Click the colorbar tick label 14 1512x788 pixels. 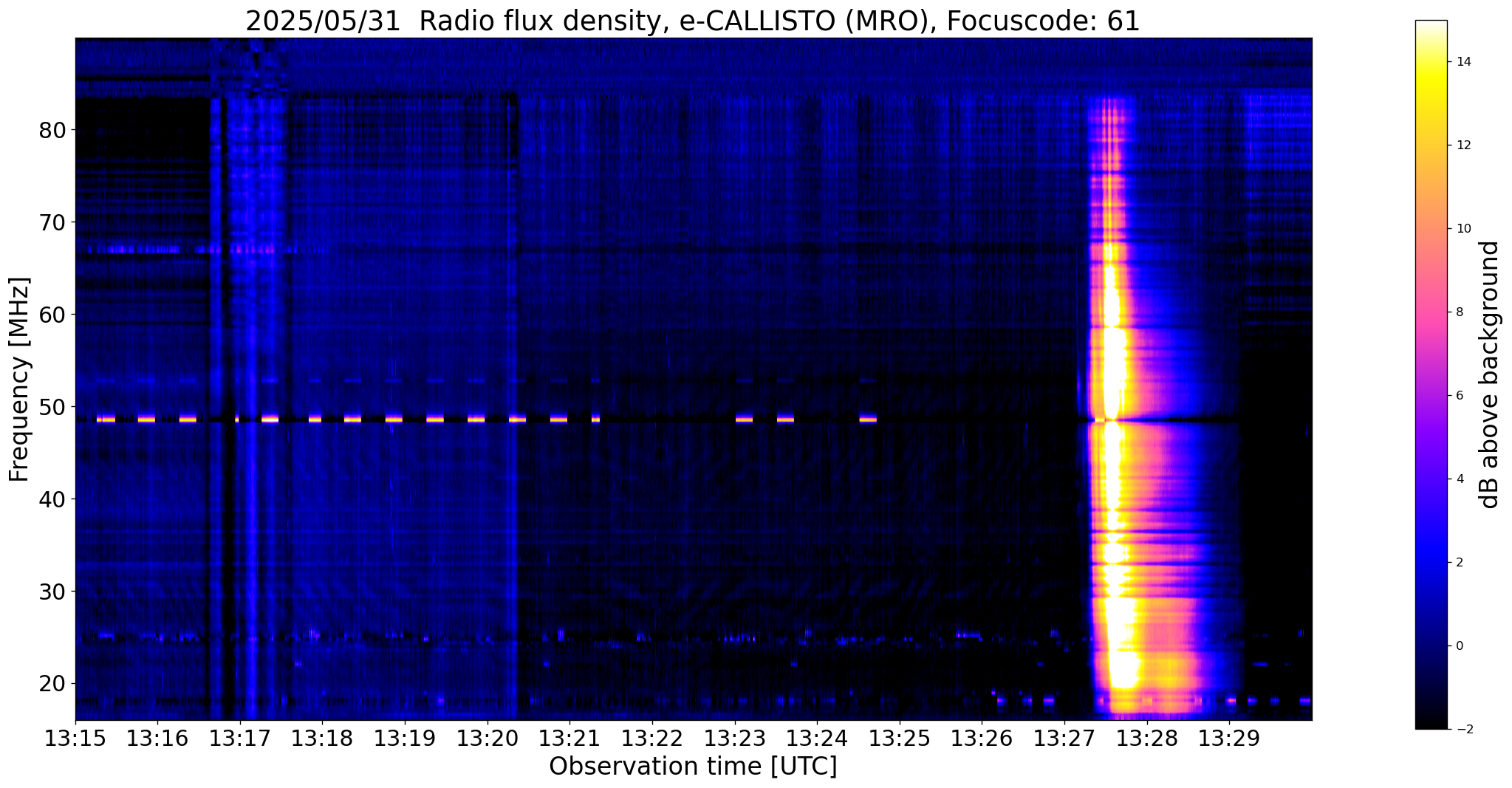coord(1463,62)
